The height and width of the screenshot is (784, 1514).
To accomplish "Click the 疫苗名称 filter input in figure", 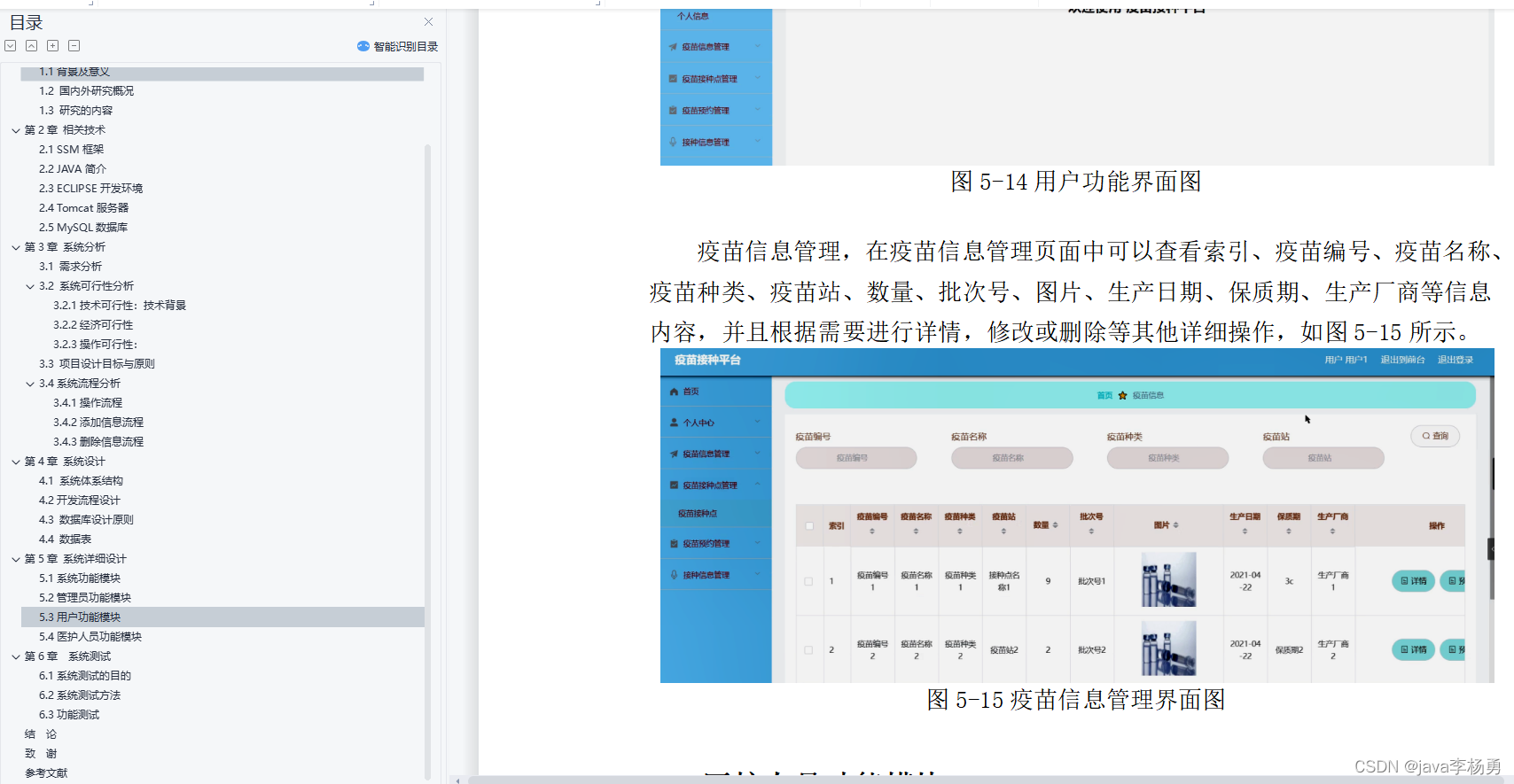I will 1011,458.
